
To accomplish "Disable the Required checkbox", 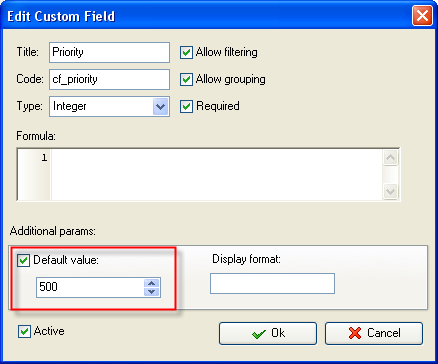I will [x=186, y=107].
